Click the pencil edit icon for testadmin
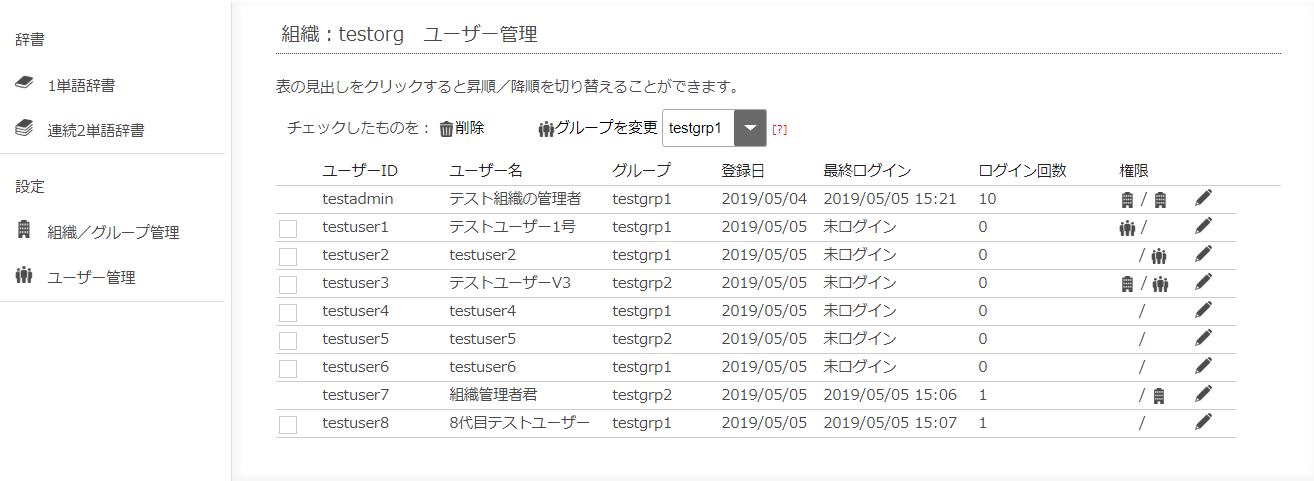Viewport: 1314px width, 481px height. pyautogui.click(x=1203, y=199)
